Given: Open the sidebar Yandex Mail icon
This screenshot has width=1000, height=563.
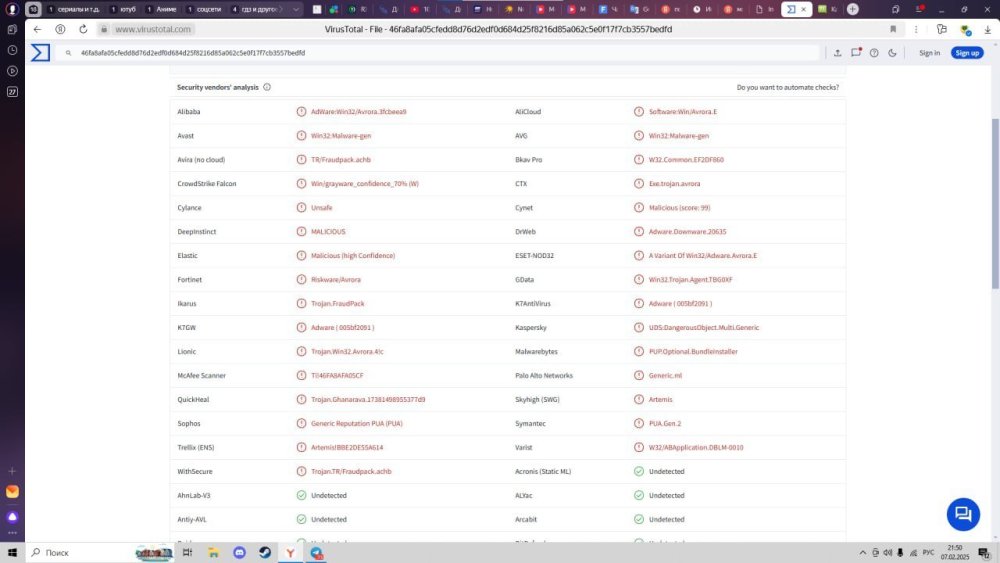Looking at the screenshot, I should pos(12,491).
